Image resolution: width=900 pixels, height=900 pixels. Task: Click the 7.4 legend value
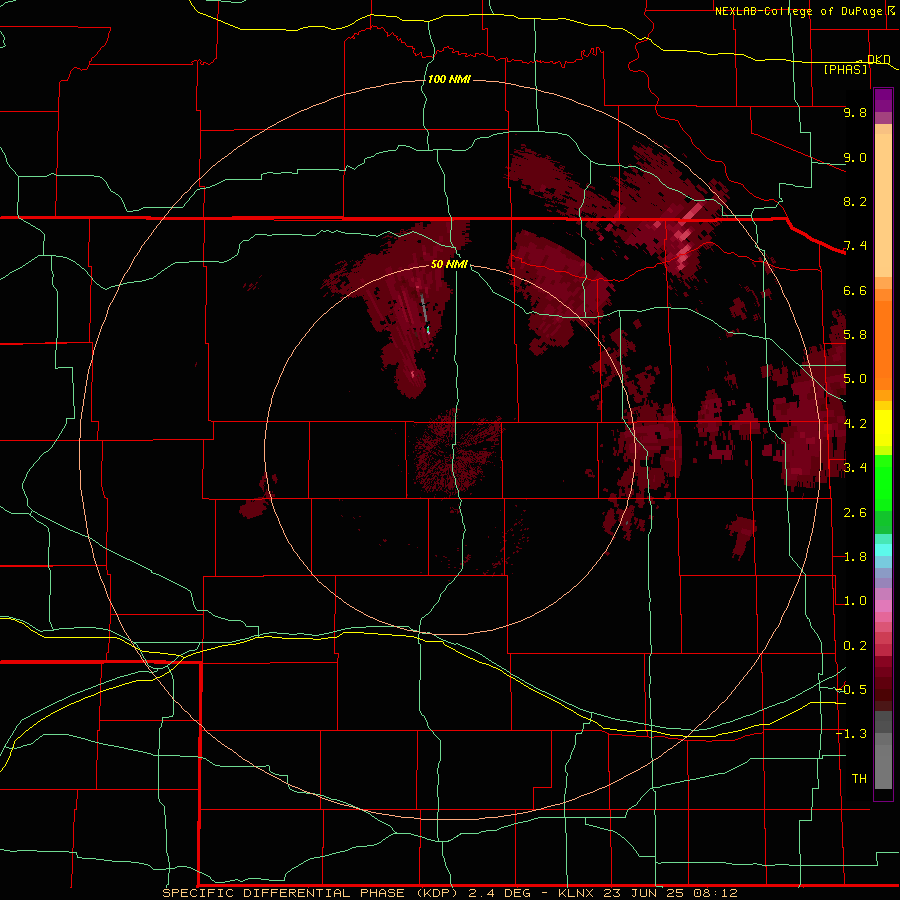tap(855, 246)
